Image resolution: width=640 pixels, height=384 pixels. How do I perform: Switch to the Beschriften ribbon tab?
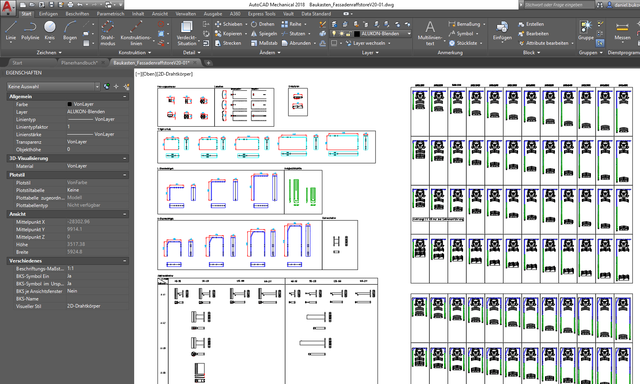(77, 14)
